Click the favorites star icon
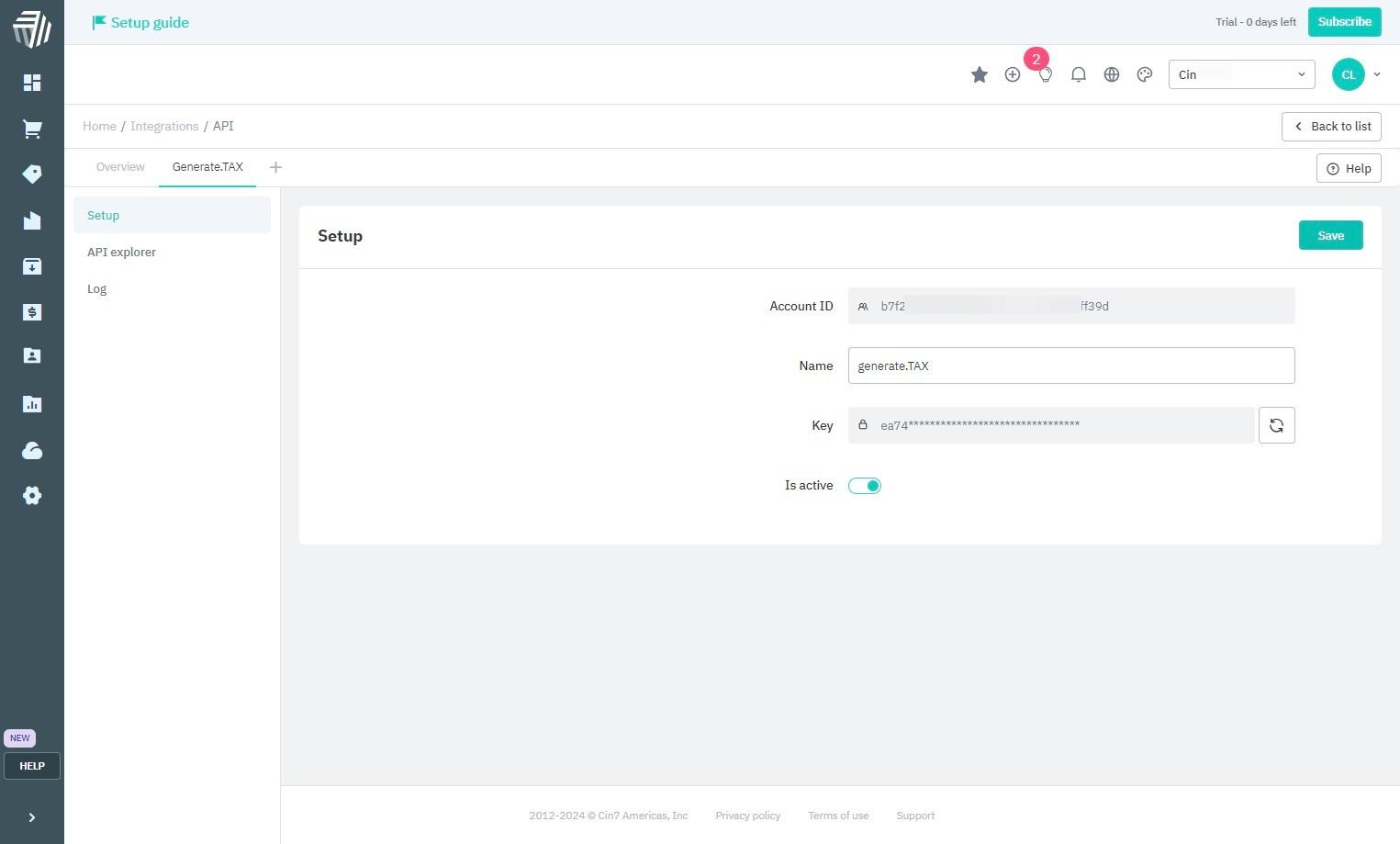The height and width of the screenshot is (844, 1400). pos(980,74)
